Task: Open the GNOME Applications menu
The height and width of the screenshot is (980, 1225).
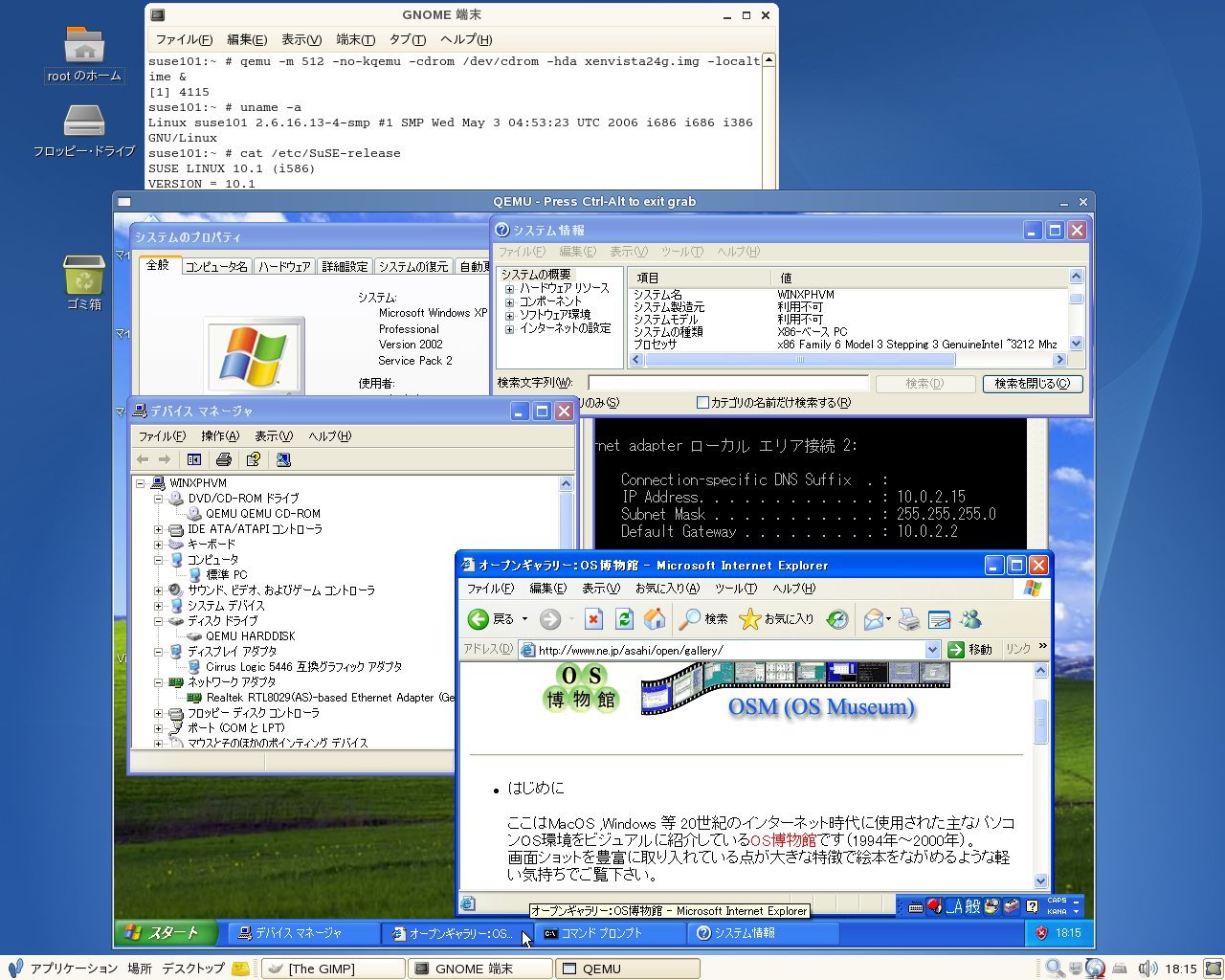Action: point(73,969)
